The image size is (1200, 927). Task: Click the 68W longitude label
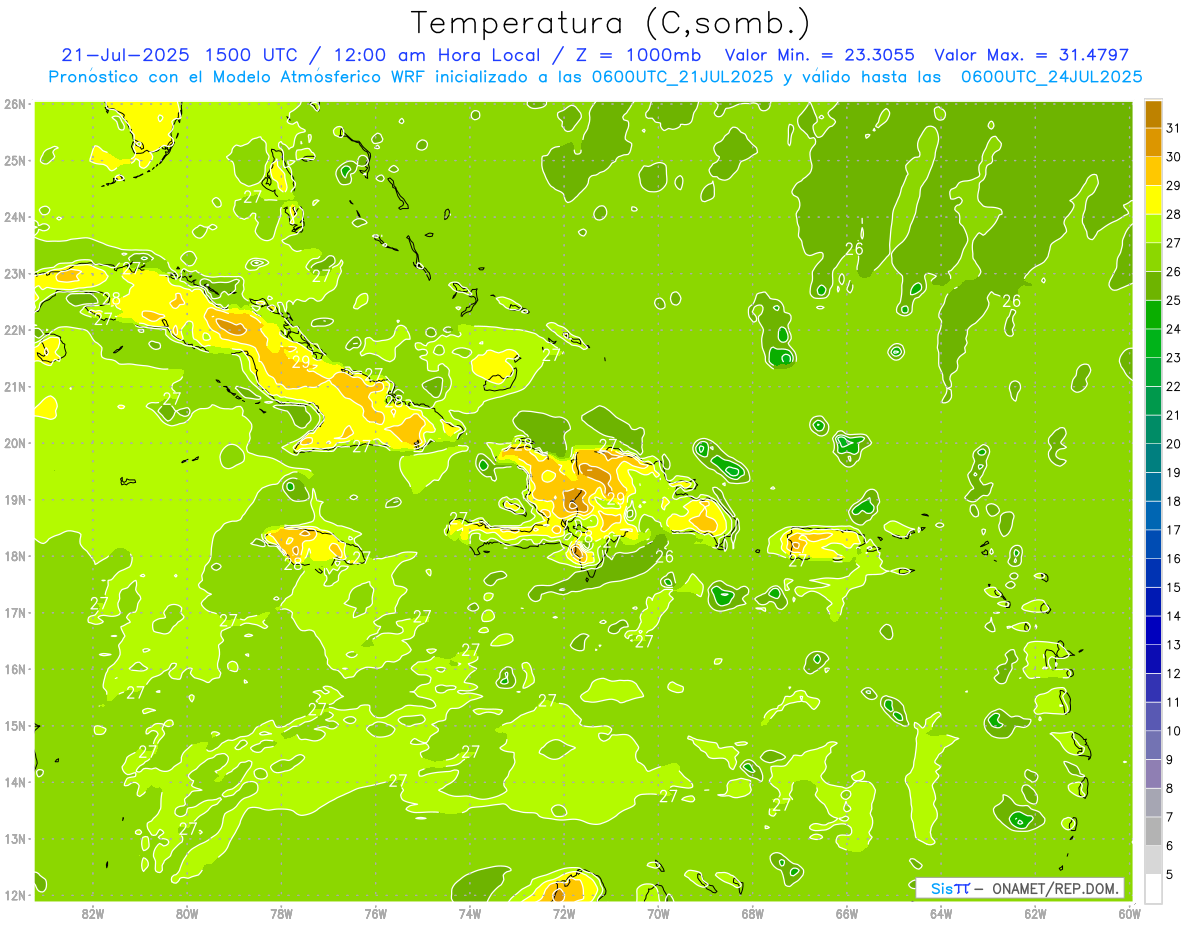(753, 913)
